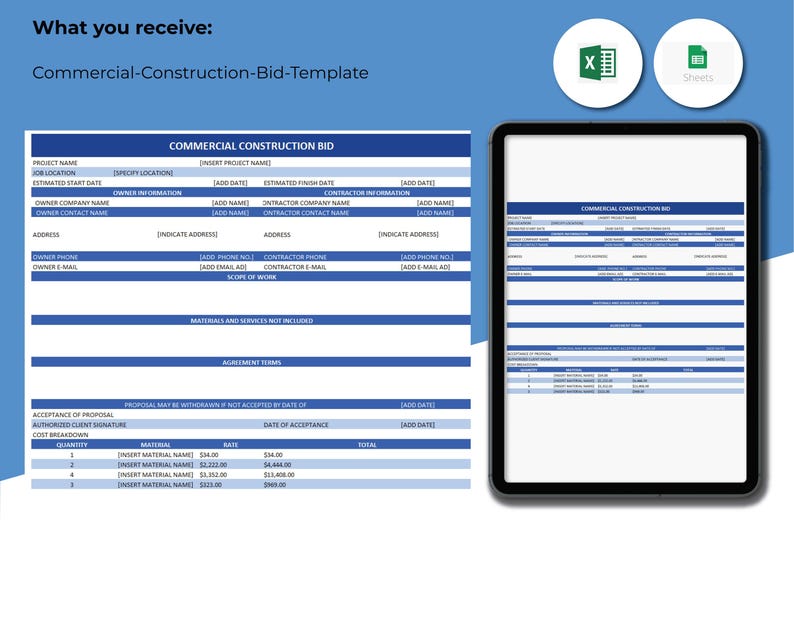Click Materials and Services Not Included bar
Image resolution: width=794 pixels, height=635 pixels.
click(251, 321)
